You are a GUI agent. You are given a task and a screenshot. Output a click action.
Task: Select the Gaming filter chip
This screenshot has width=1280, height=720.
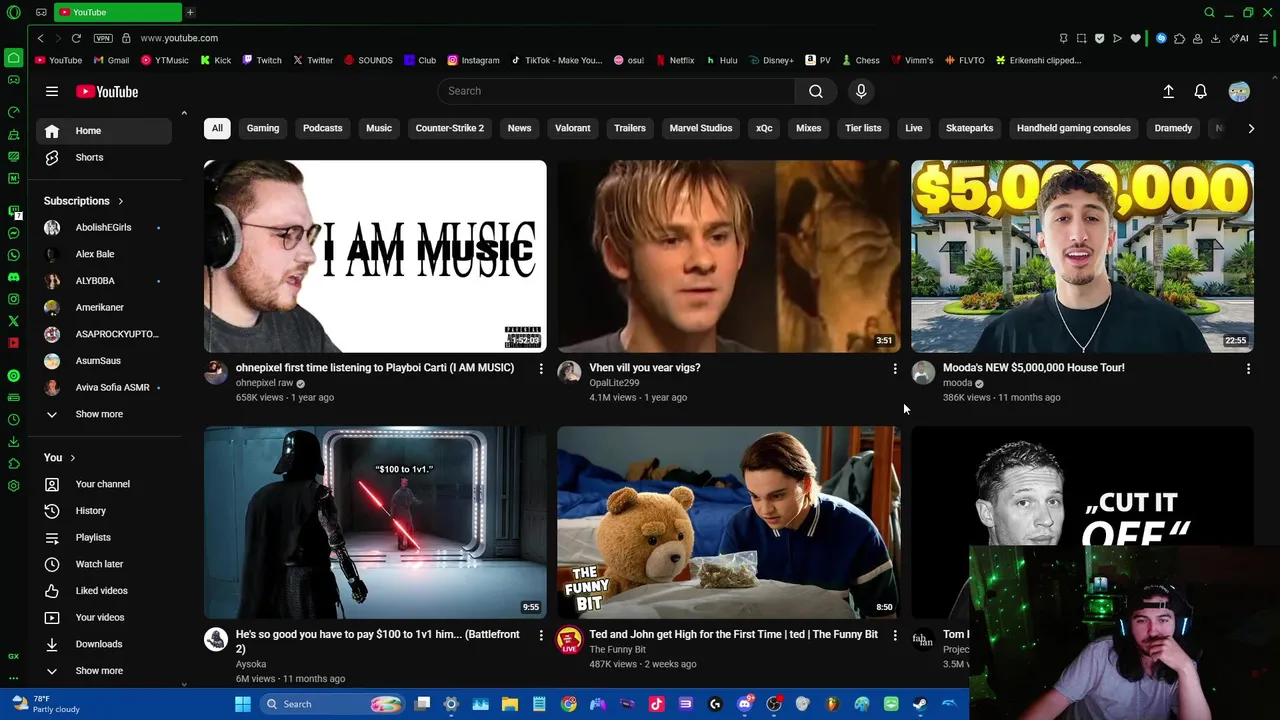click(x=263, y=128)
